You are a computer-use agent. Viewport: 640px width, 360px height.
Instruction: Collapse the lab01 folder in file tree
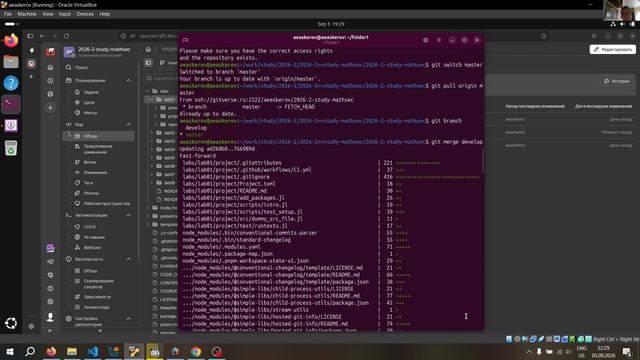151,99
